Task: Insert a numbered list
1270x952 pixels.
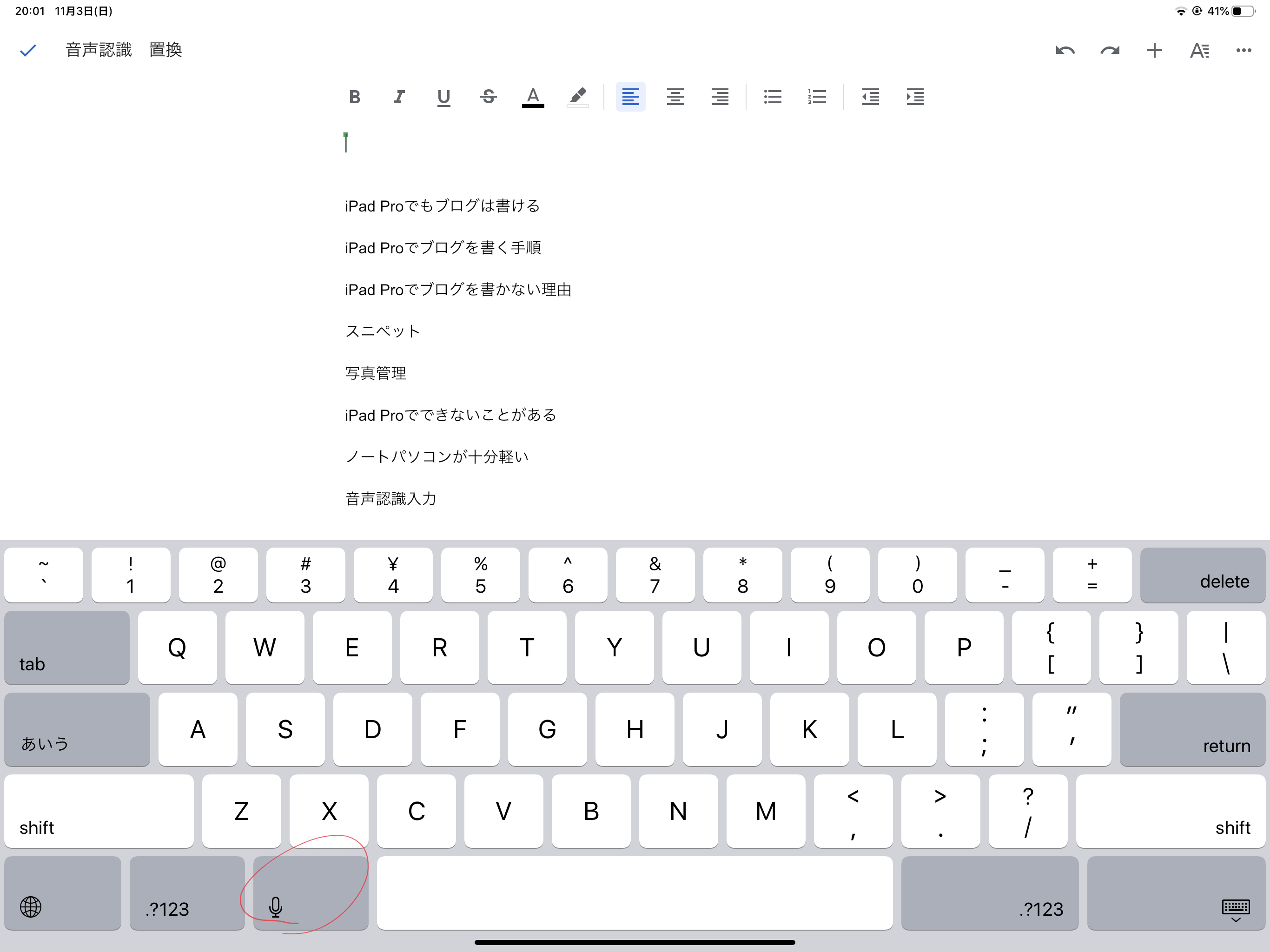Action: tap(817, 97)
